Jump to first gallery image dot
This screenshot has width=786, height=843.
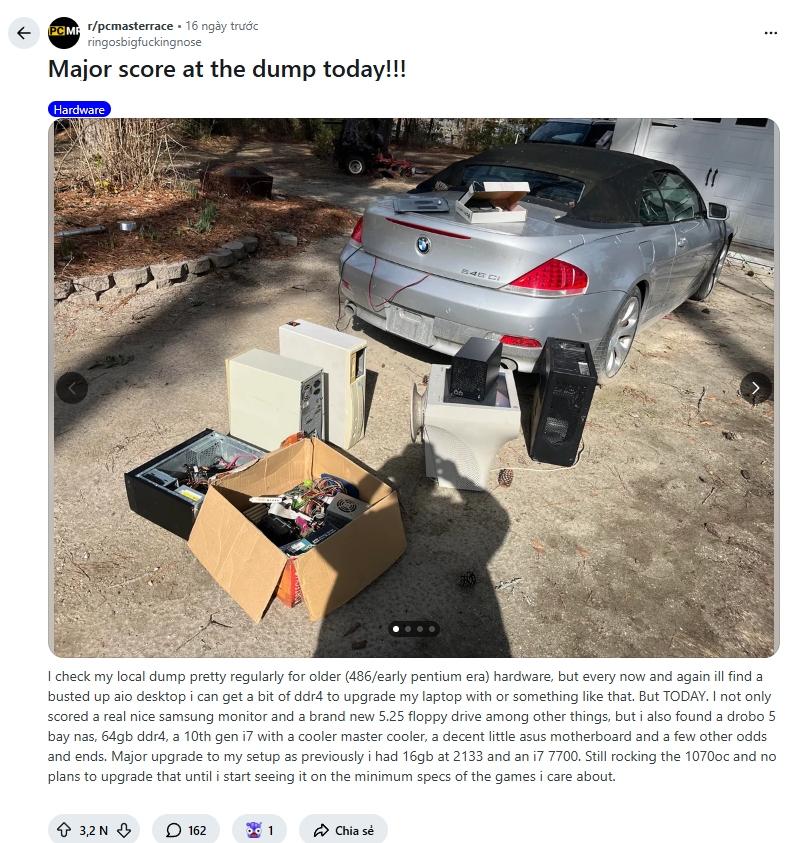pyautogui.click(x=396, y=628)
